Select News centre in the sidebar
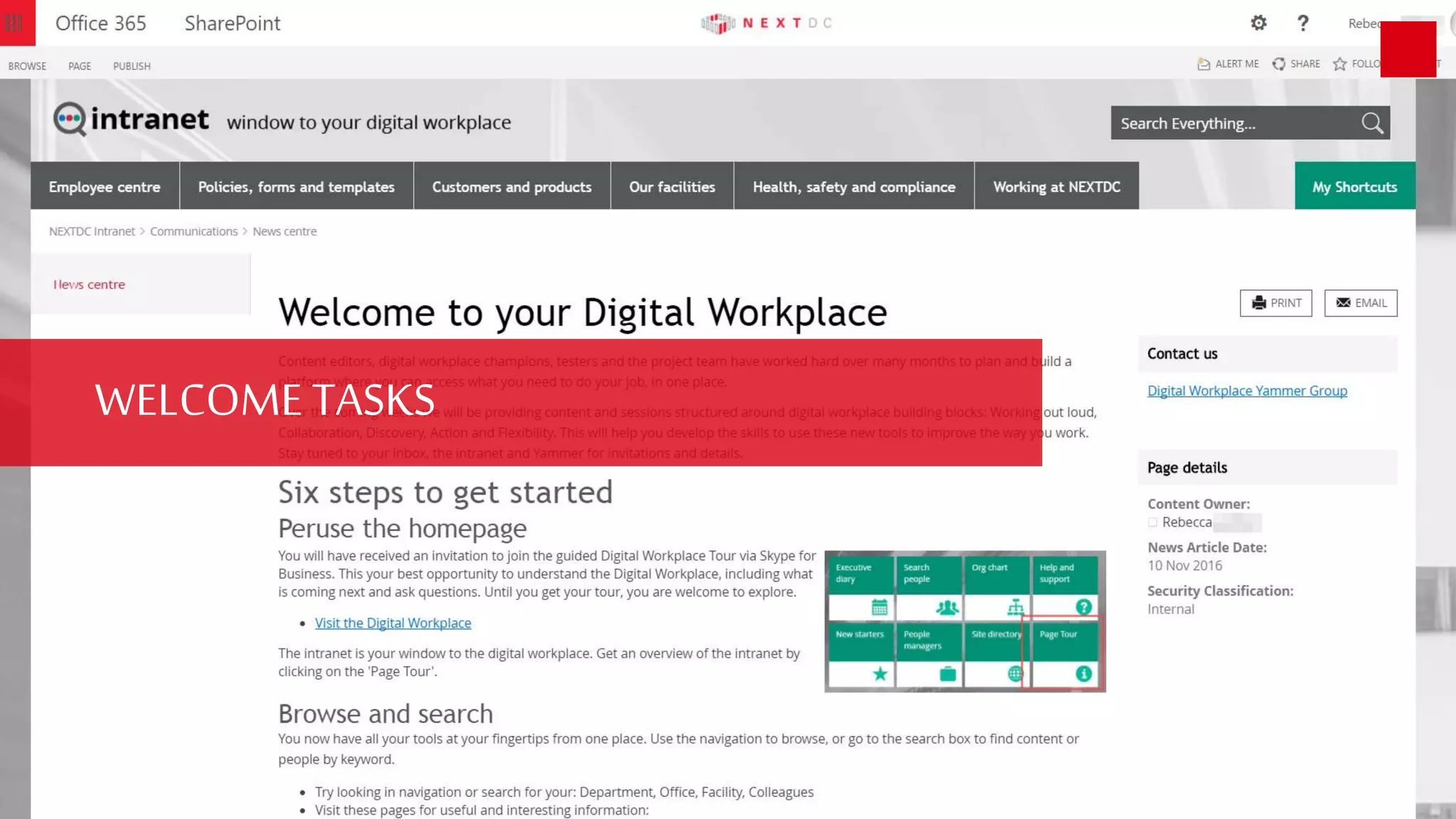Image resolution: width=1456 pixels, height=819 pixels. point(89,284)
